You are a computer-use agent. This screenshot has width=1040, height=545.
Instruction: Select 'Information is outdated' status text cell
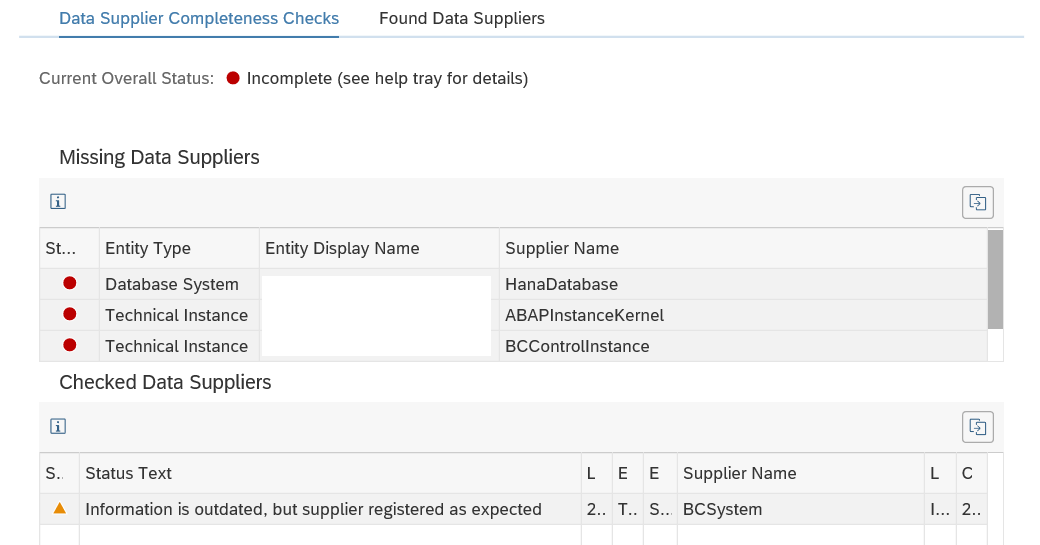pyautogui.click(x=330, y=509)
